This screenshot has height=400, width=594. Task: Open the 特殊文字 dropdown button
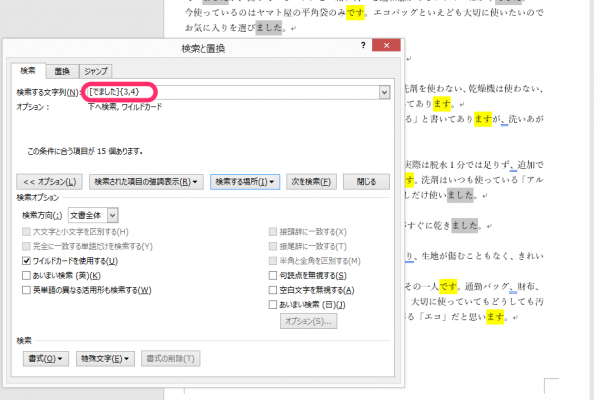105,358
